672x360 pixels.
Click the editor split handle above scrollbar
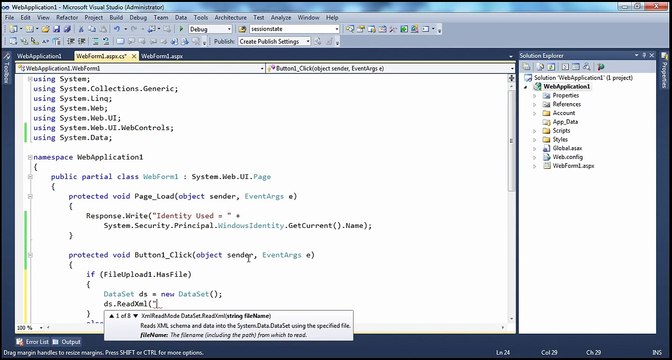511,78
